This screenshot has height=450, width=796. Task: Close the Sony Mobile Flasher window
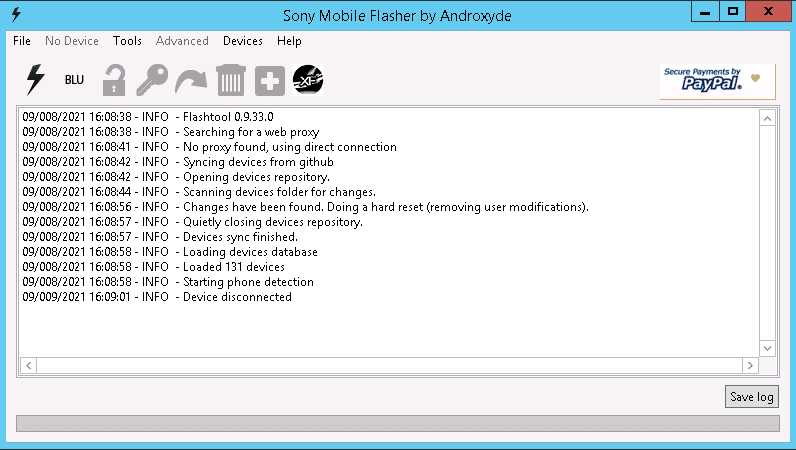(x=769, y=12)
